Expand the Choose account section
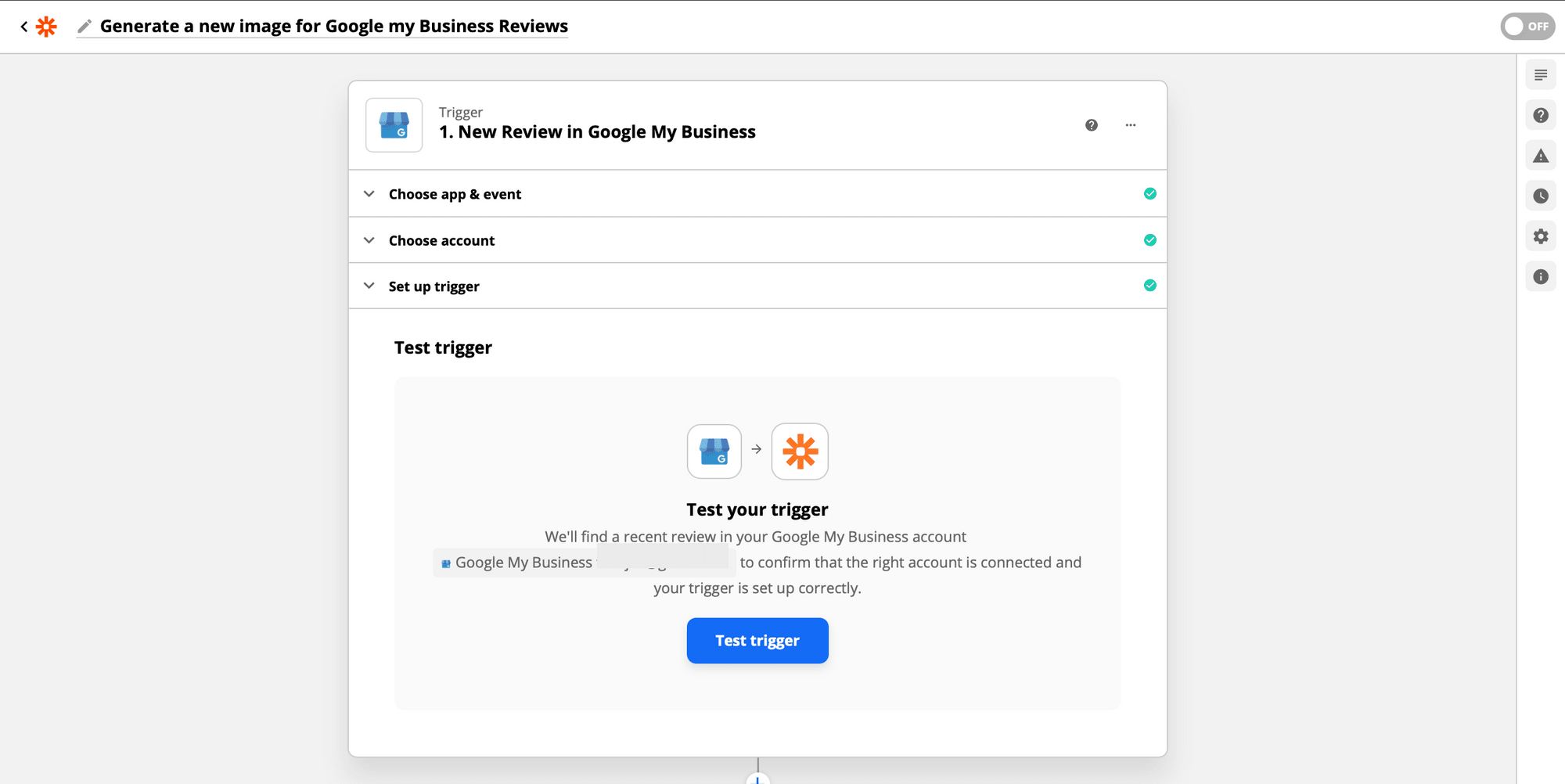 point(757,240)
